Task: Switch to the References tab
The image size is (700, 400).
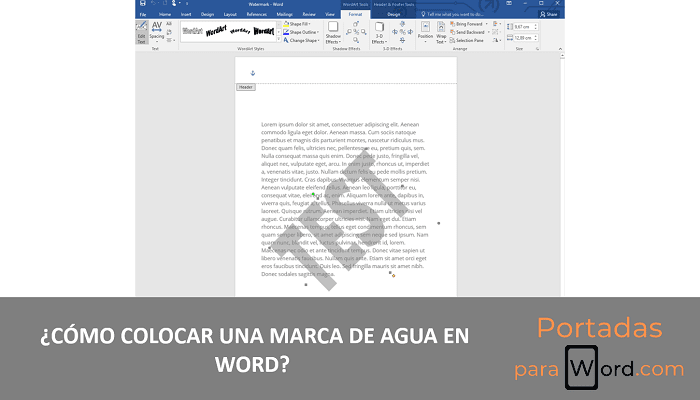Action: tap(257, 14)
